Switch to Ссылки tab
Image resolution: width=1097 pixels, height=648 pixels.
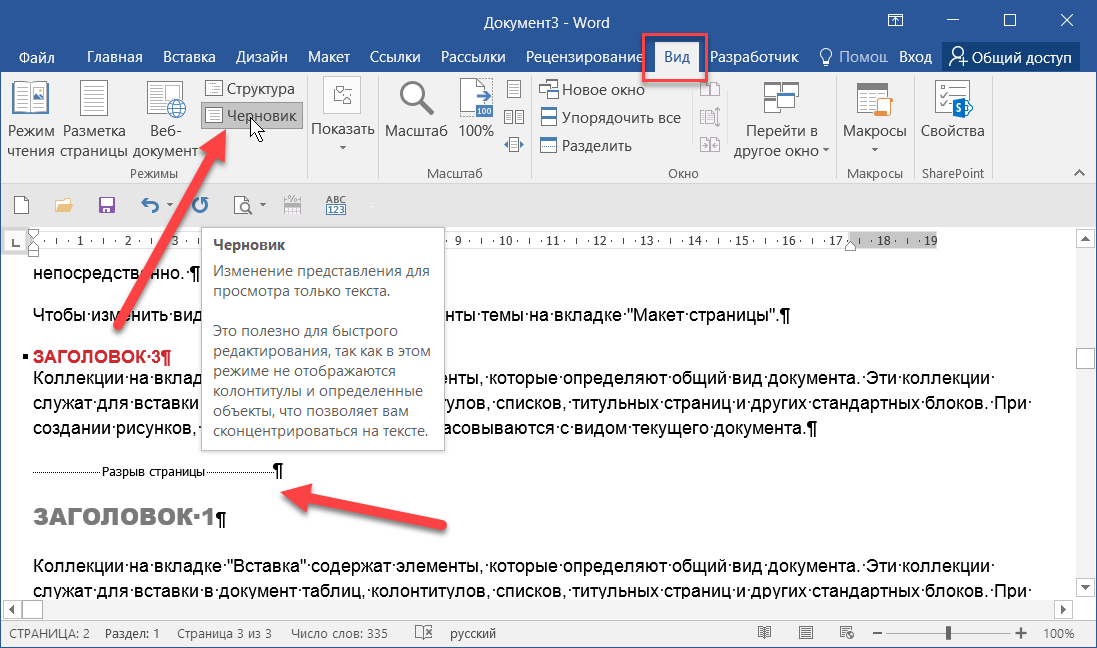(x=395, y=57)
